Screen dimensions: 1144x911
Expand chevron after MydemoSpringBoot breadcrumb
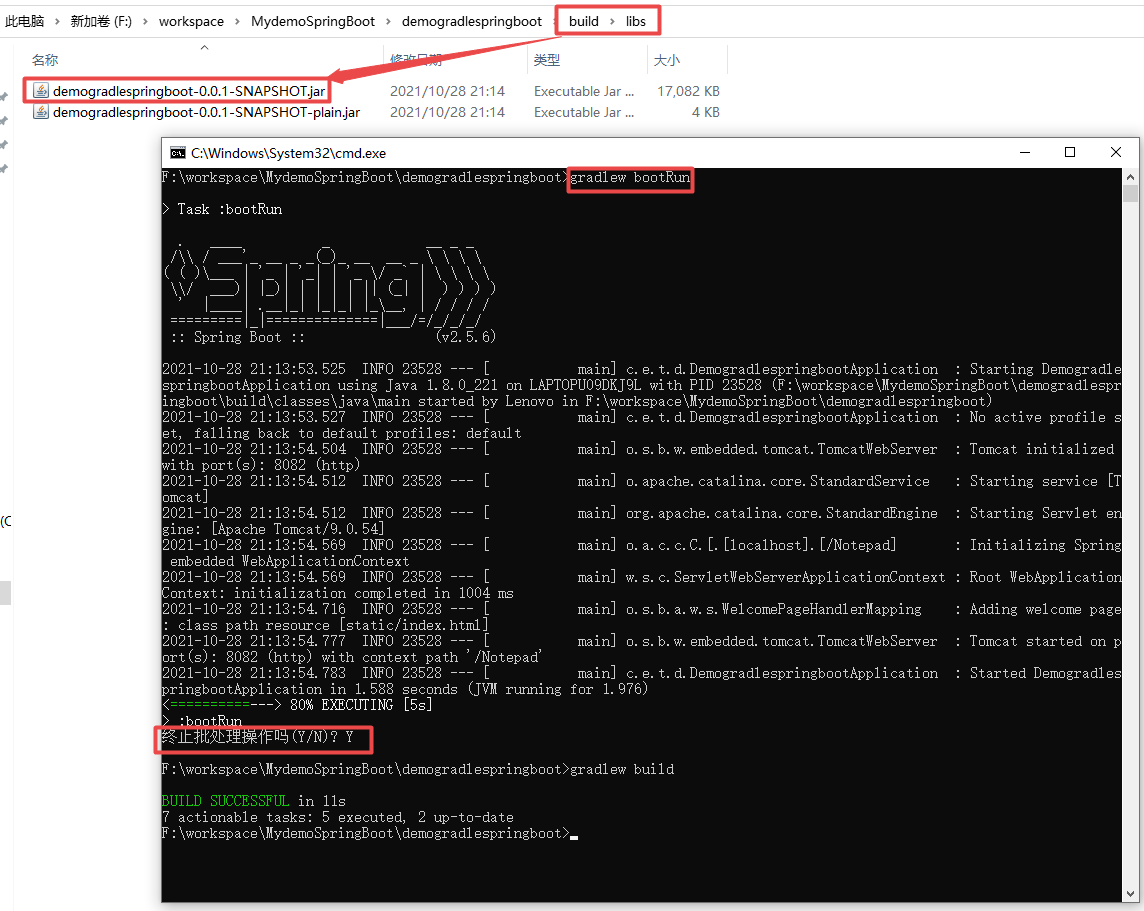pos(388,21)
